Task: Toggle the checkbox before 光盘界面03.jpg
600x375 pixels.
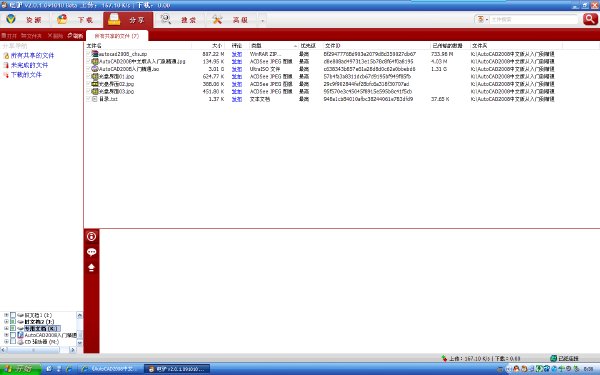Action: point(89,91)
